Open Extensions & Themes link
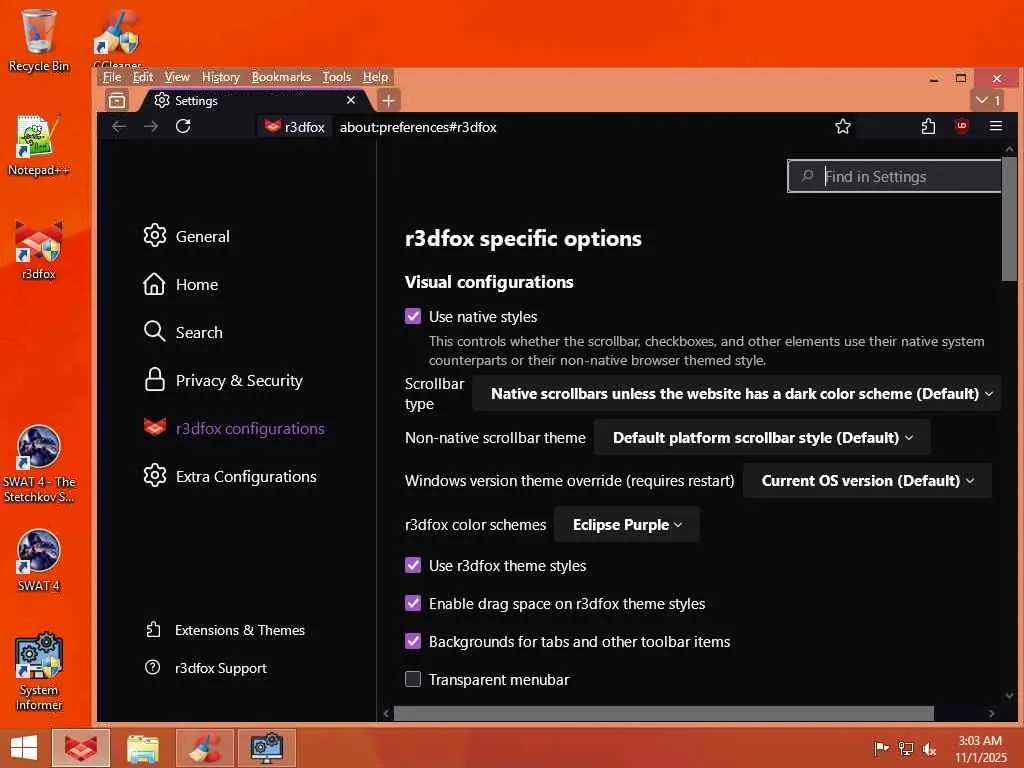Viewport: 1024px width, 768px height. 225,630
